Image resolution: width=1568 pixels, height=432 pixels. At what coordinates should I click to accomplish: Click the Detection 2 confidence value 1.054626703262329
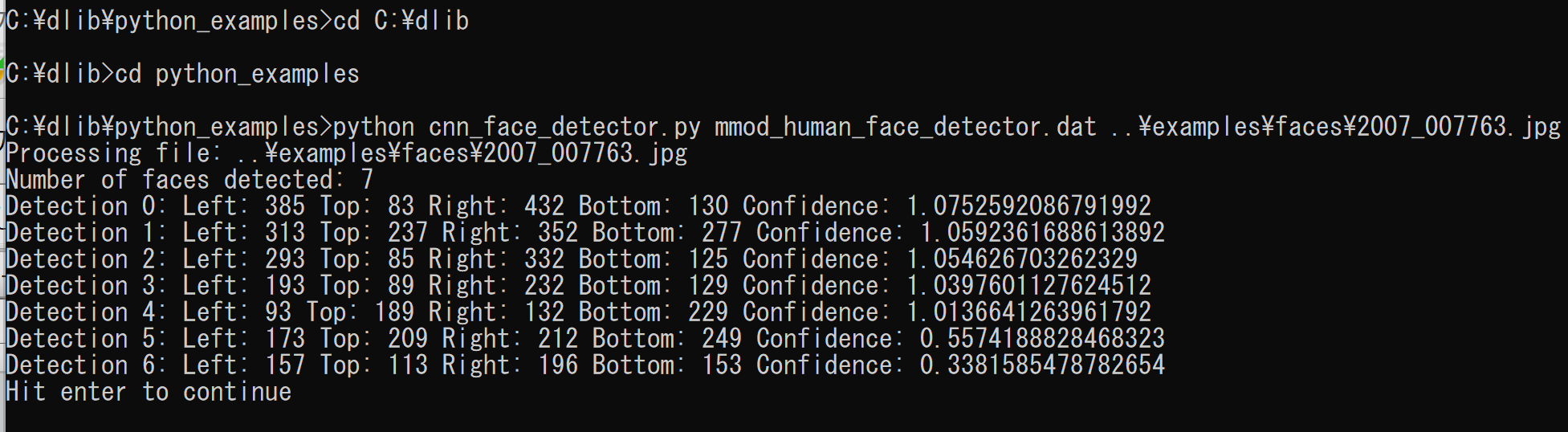[1021, 259]
